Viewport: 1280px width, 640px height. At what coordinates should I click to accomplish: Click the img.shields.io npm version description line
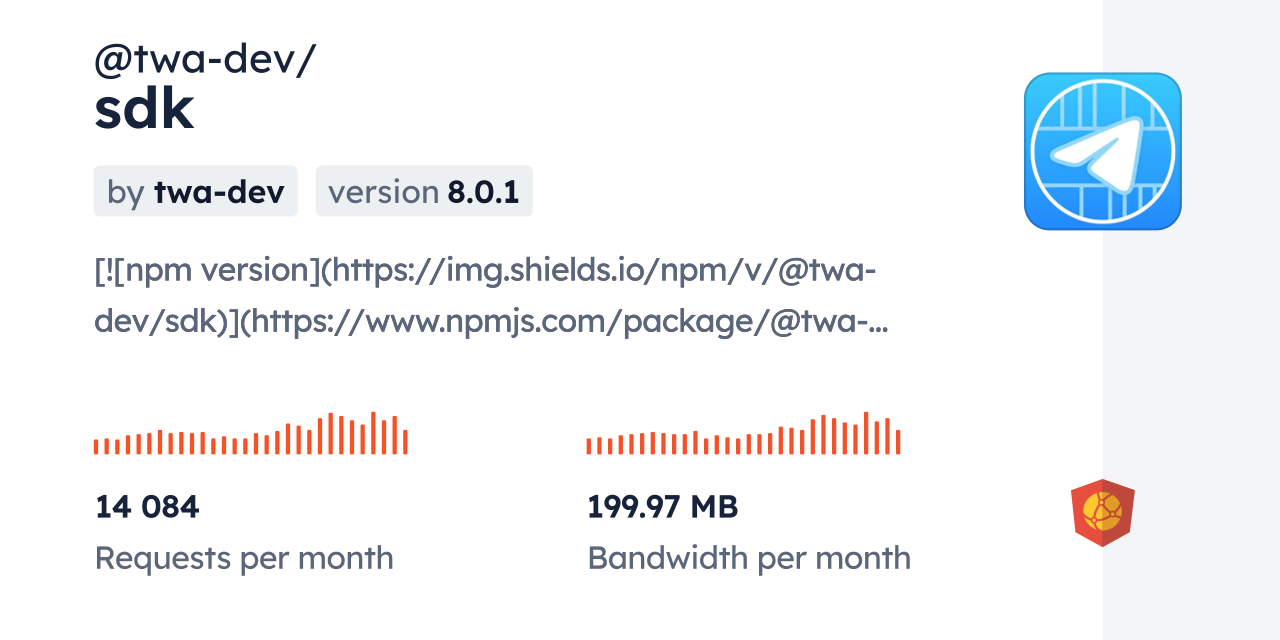click(x=486, y=270)
